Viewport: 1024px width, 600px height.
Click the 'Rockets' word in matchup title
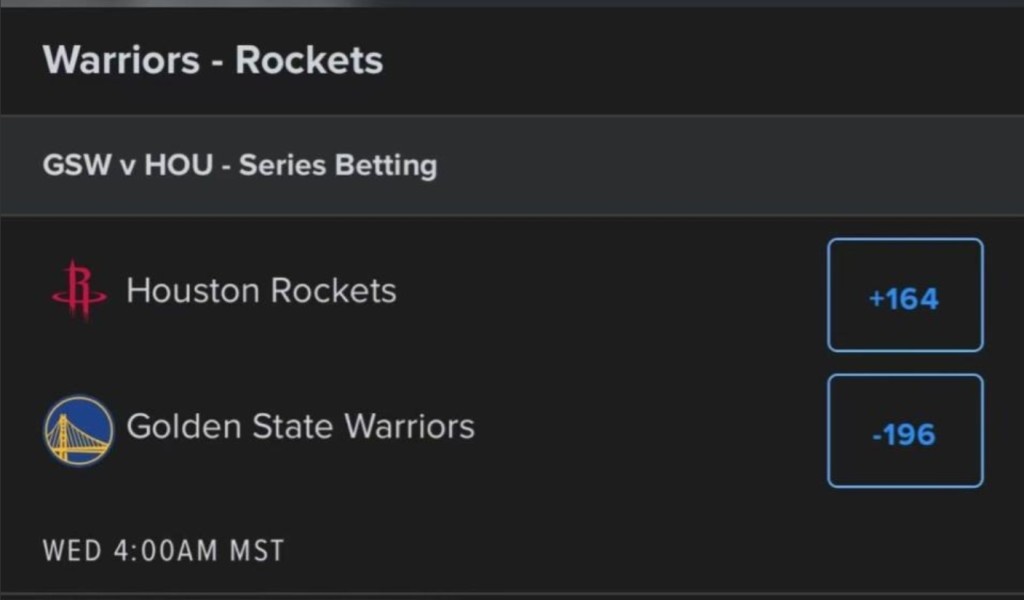(x=309, y=60)
